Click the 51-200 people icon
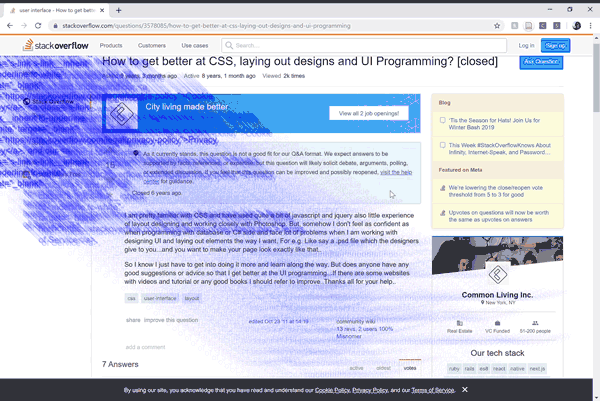This screenshot has width=600, height=401. pos(535,323)
